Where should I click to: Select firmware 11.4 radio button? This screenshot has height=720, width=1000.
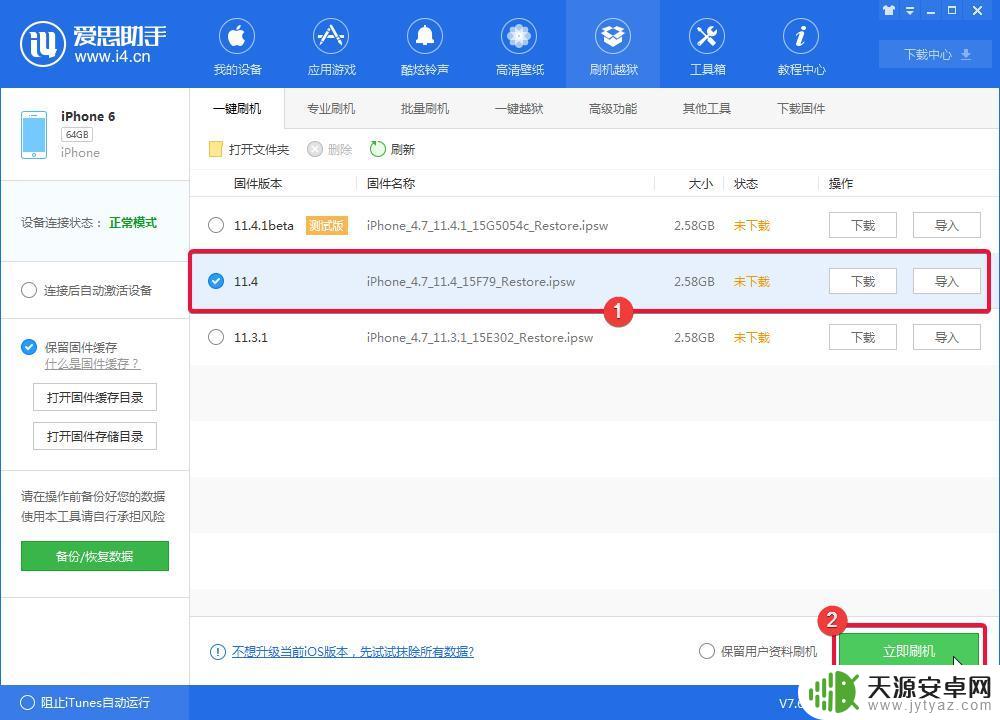(x=216, y=281)
